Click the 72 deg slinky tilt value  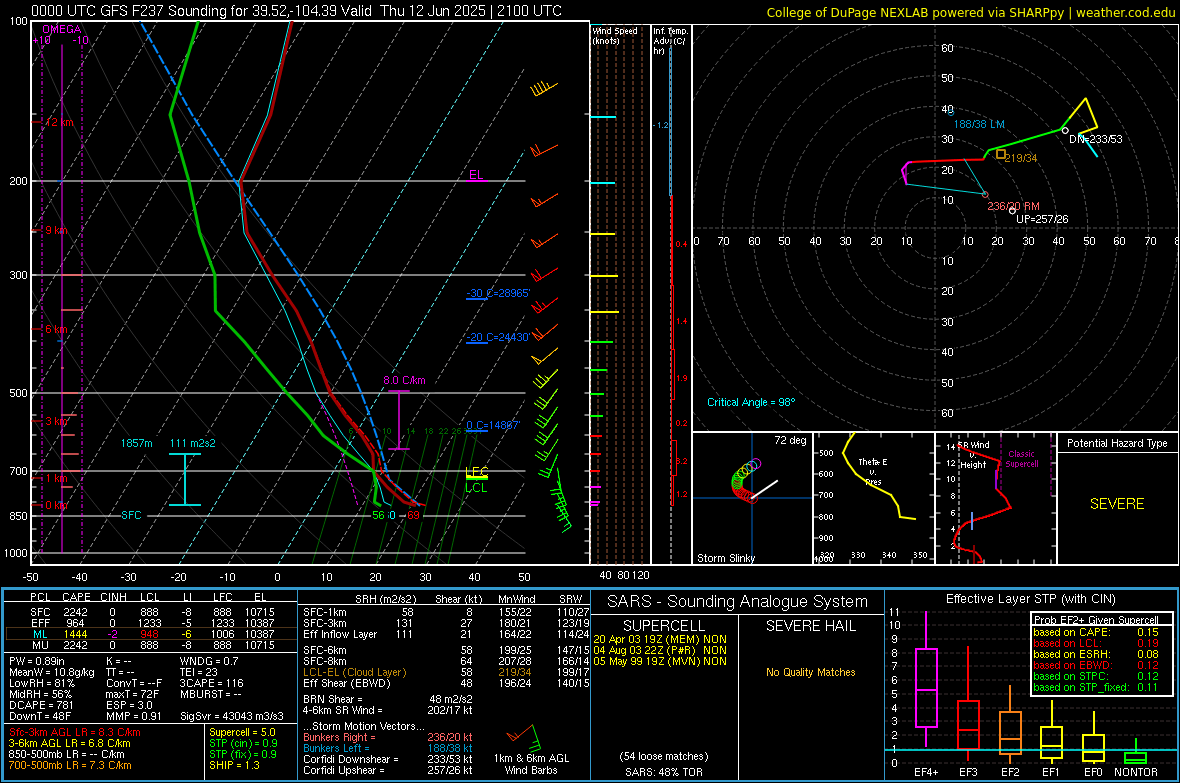tap(790, 440)
